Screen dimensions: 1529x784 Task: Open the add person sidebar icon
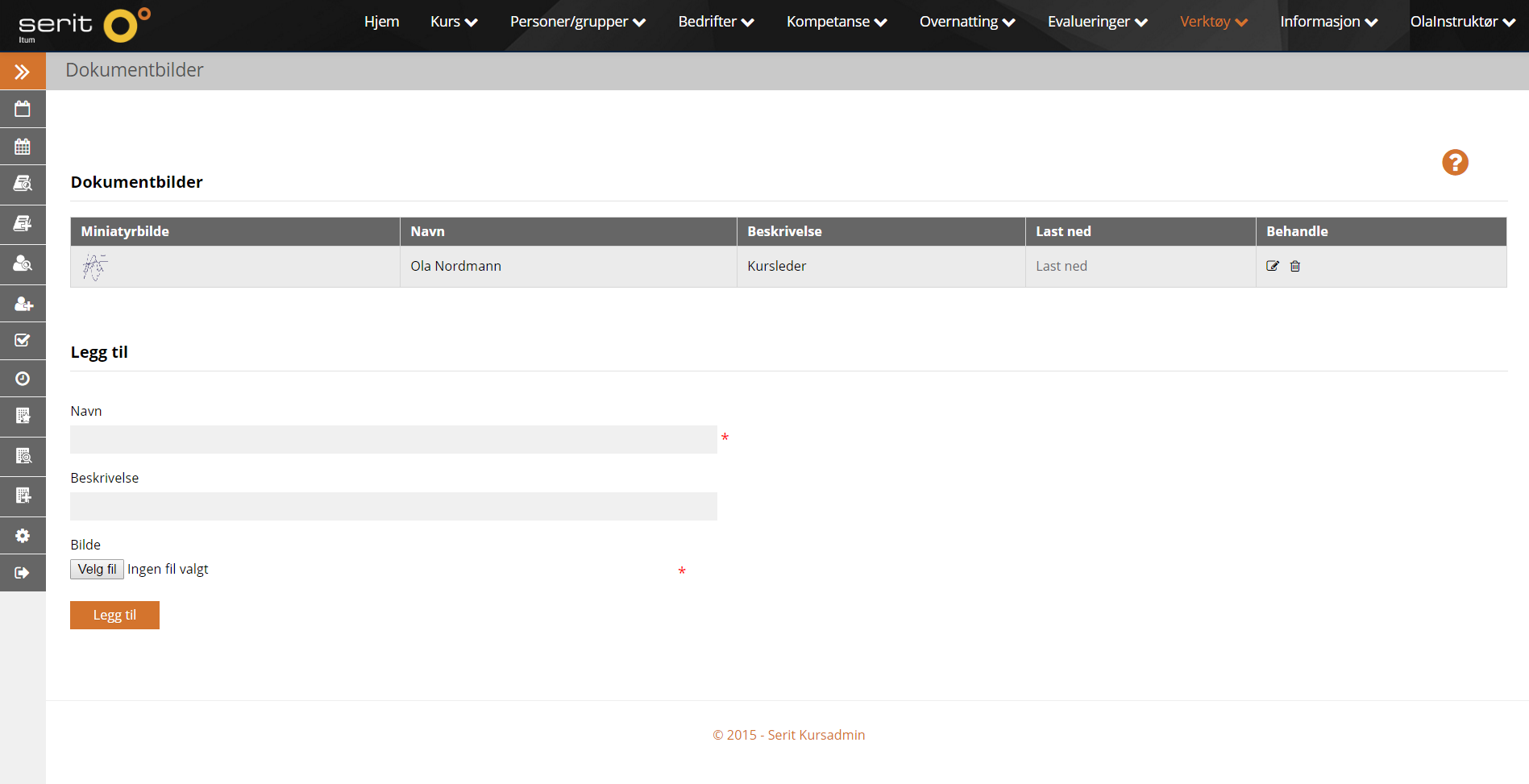23,304
